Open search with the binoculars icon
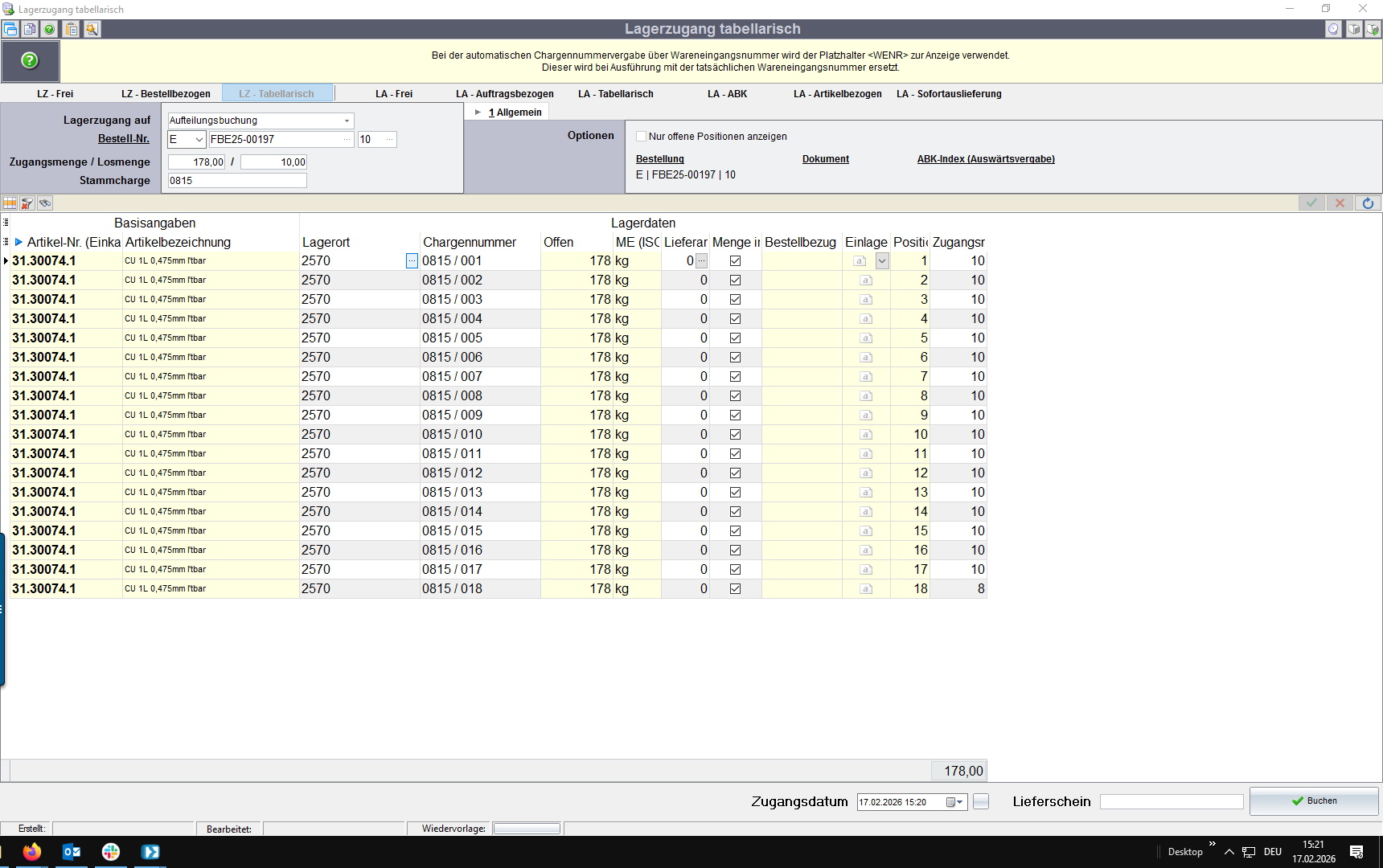Screen dimensions: 1383x868 45,203
